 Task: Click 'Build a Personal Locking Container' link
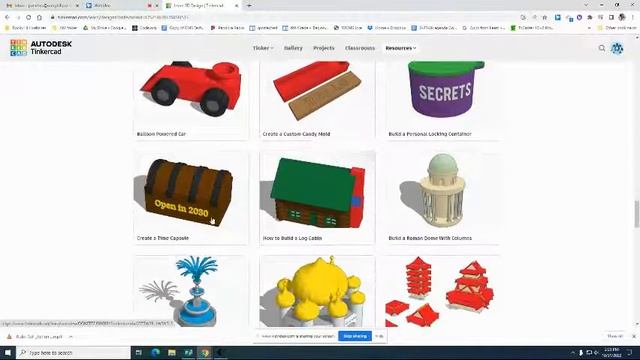(x=430, y=134)
